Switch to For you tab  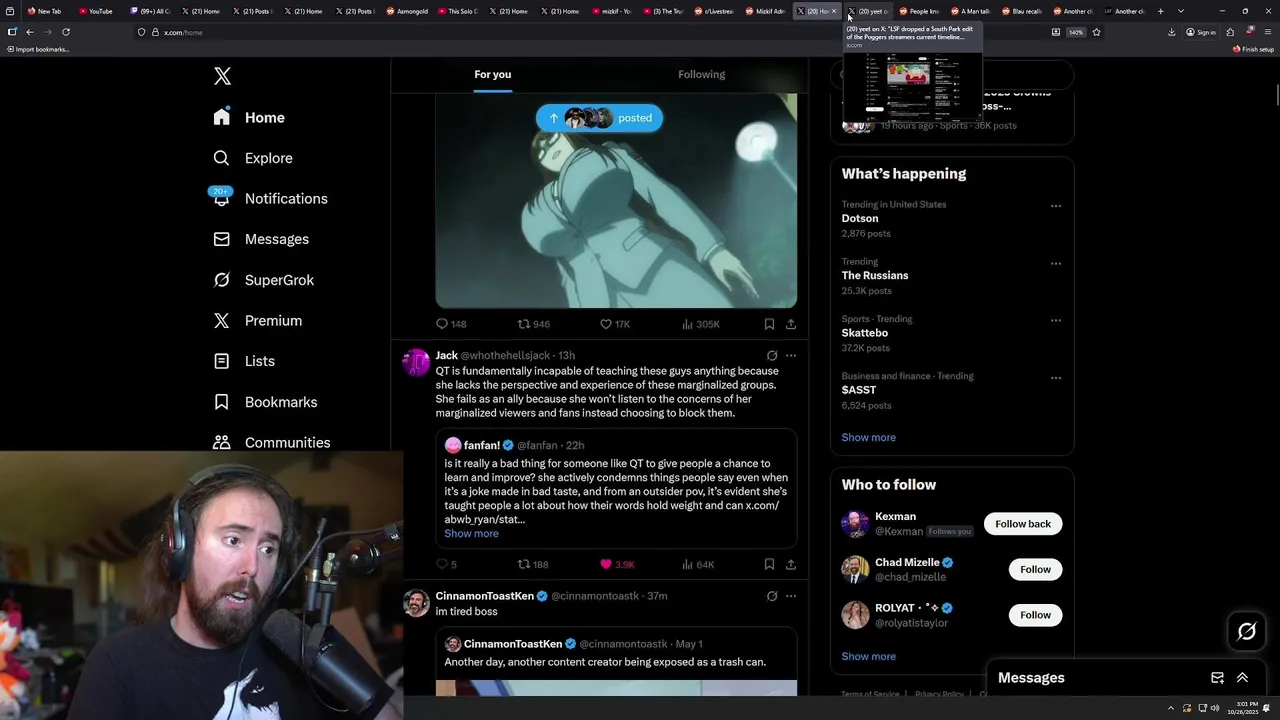pyautogui.click(x=493, y=74)
